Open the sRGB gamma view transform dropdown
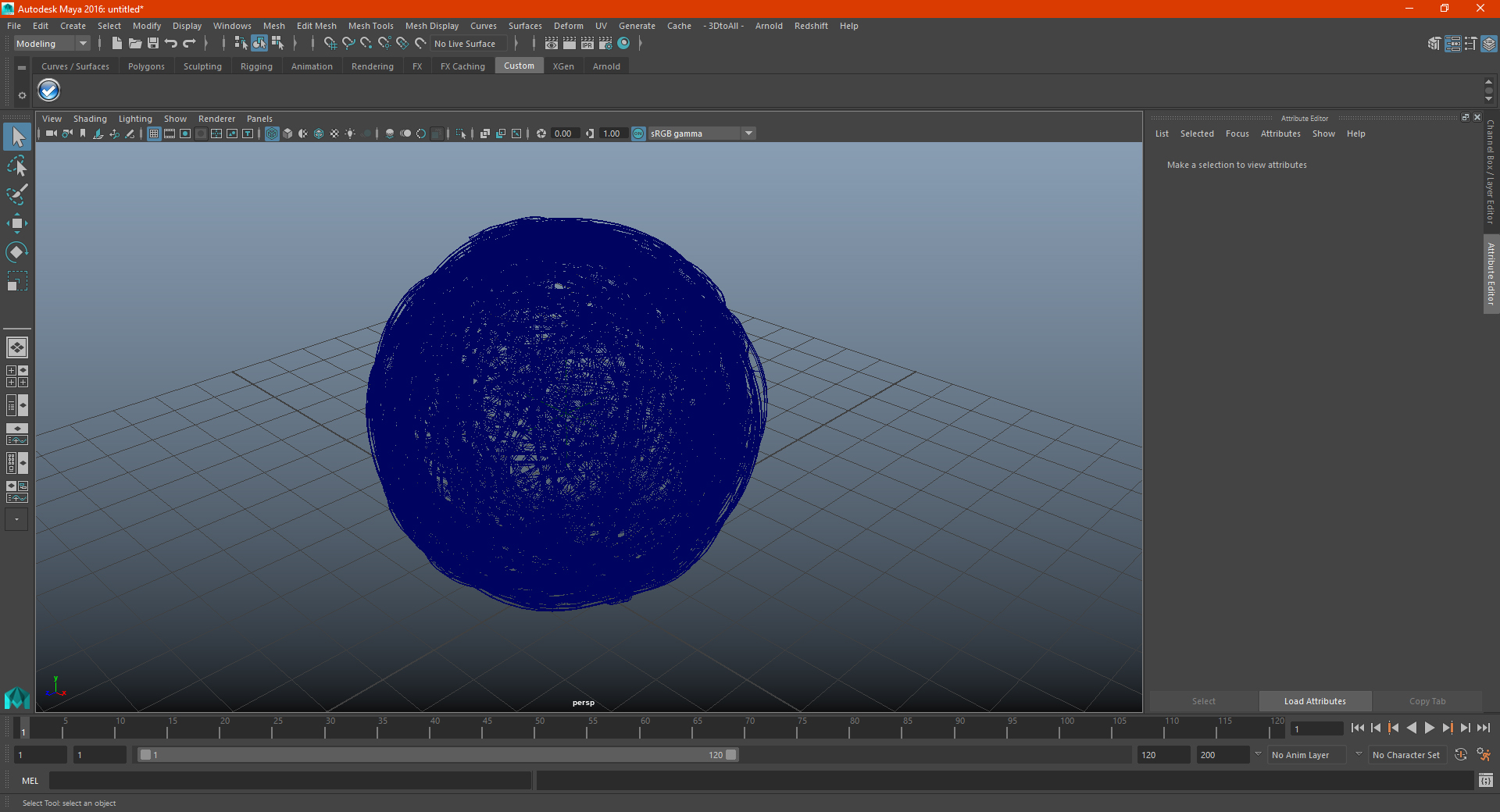This screenshot has height=812, width=1500. pyautogui.click(x=702, y=134)
